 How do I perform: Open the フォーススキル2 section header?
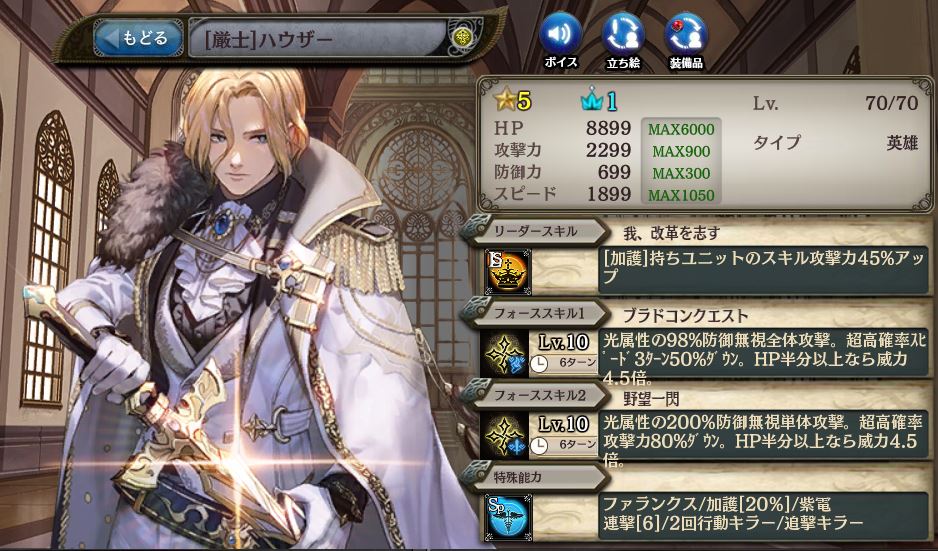[534, 397]
